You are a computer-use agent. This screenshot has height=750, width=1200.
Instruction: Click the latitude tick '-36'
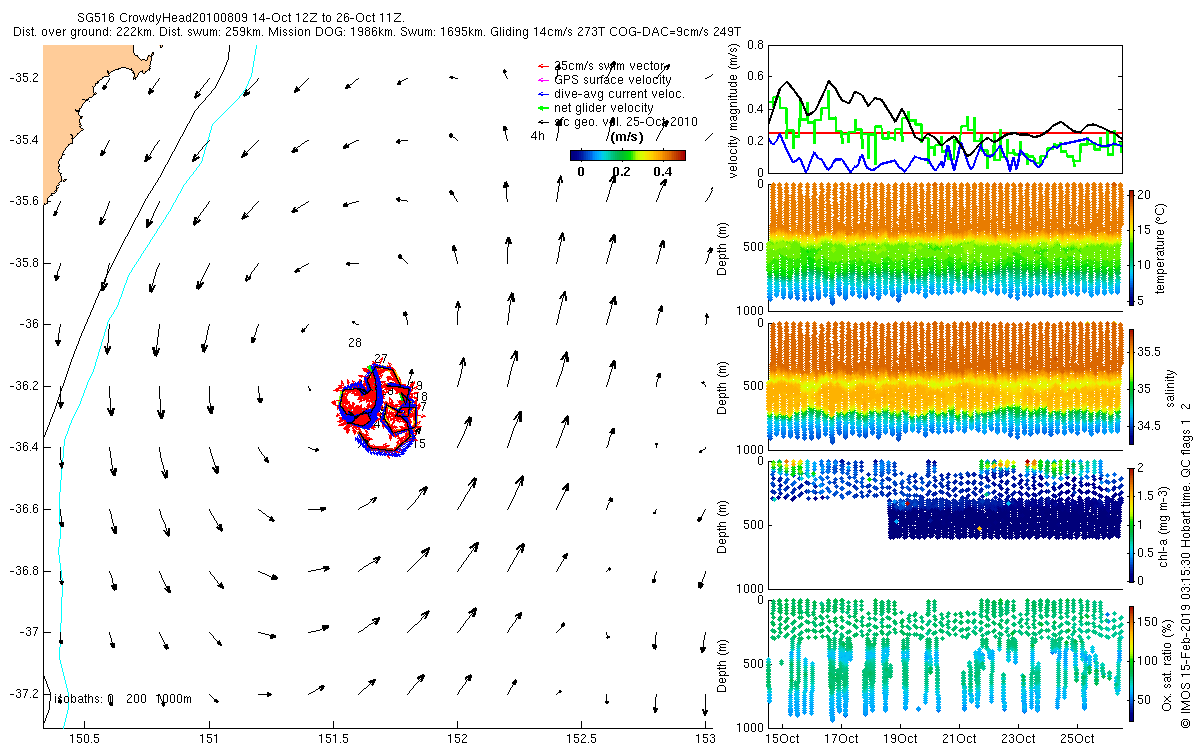(x=28, y=324)
